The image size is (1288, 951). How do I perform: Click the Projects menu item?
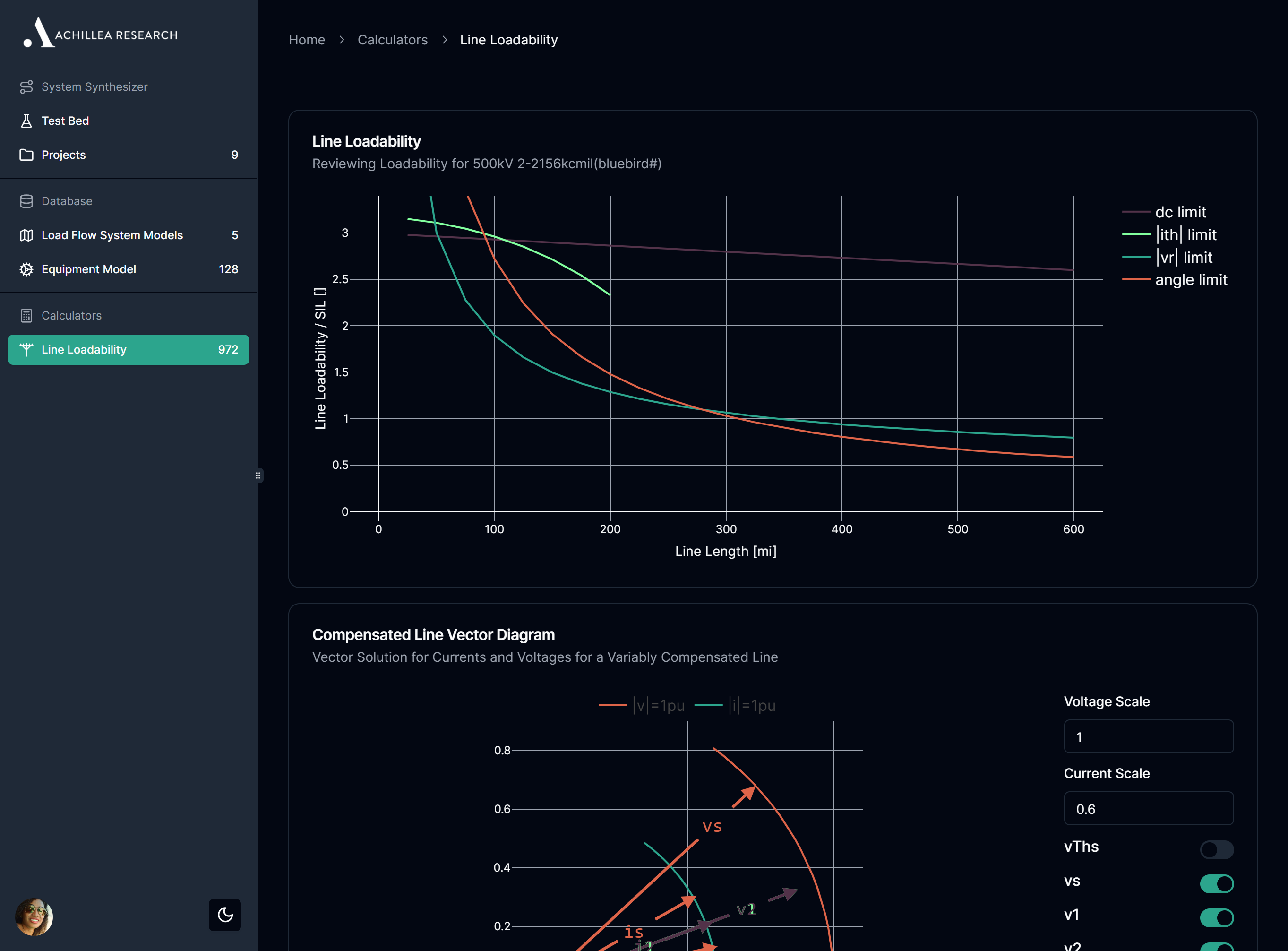pos(62,154)
